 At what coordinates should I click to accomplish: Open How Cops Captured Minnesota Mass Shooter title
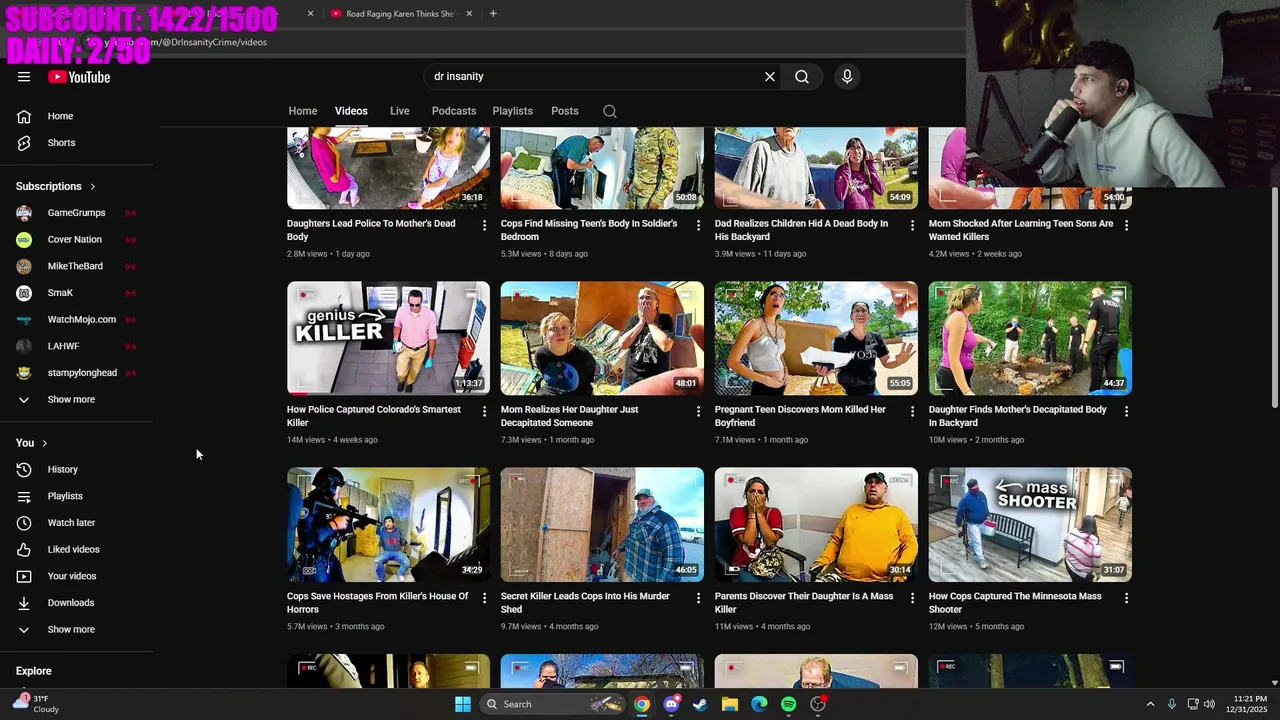pos(1015,603)
